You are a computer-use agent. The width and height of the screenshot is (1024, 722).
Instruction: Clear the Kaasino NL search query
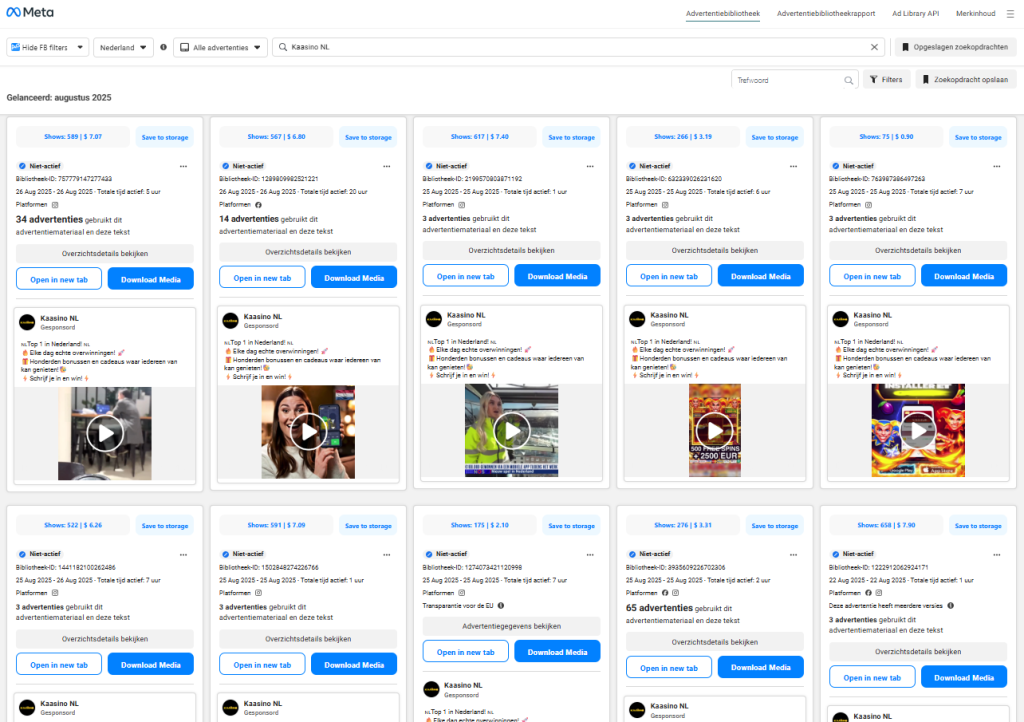(x=874, y=47)
